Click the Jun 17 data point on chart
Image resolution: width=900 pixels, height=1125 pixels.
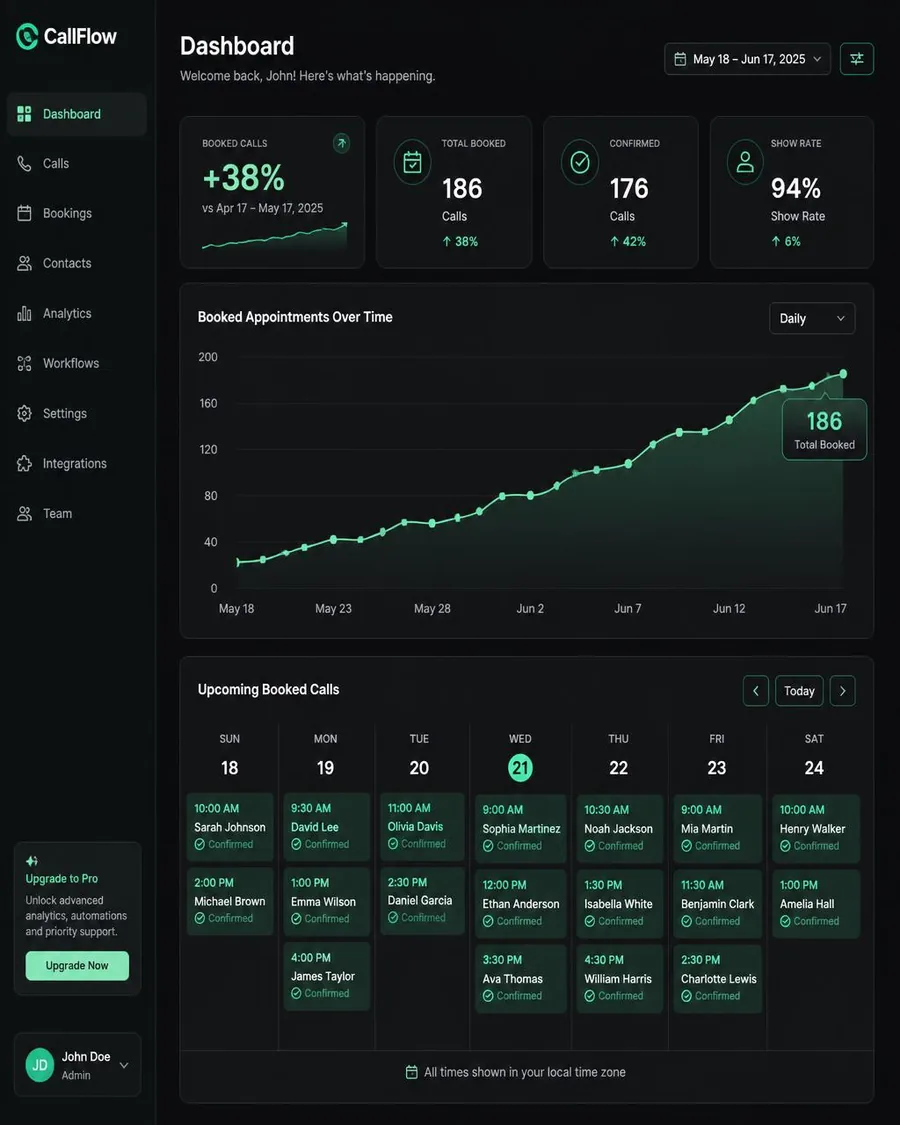point(843,374)
